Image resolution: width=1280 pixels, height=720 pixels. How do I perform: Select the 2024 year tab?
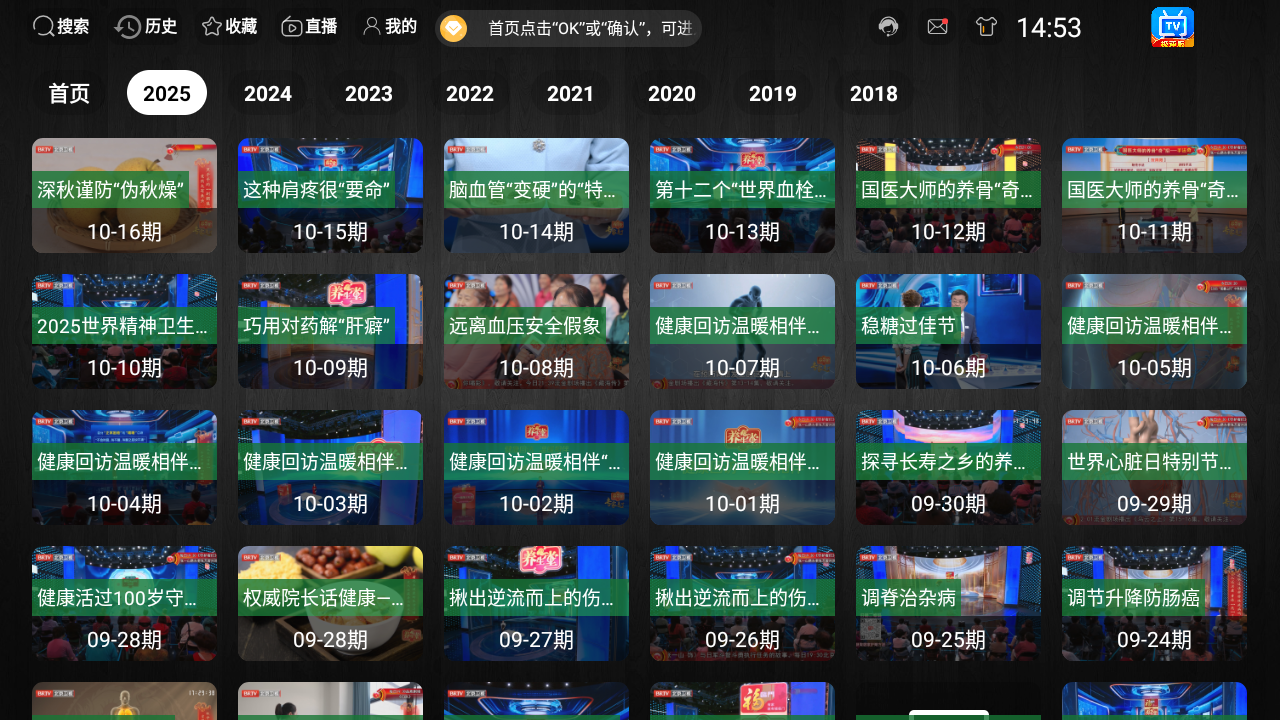coord(268,93)
